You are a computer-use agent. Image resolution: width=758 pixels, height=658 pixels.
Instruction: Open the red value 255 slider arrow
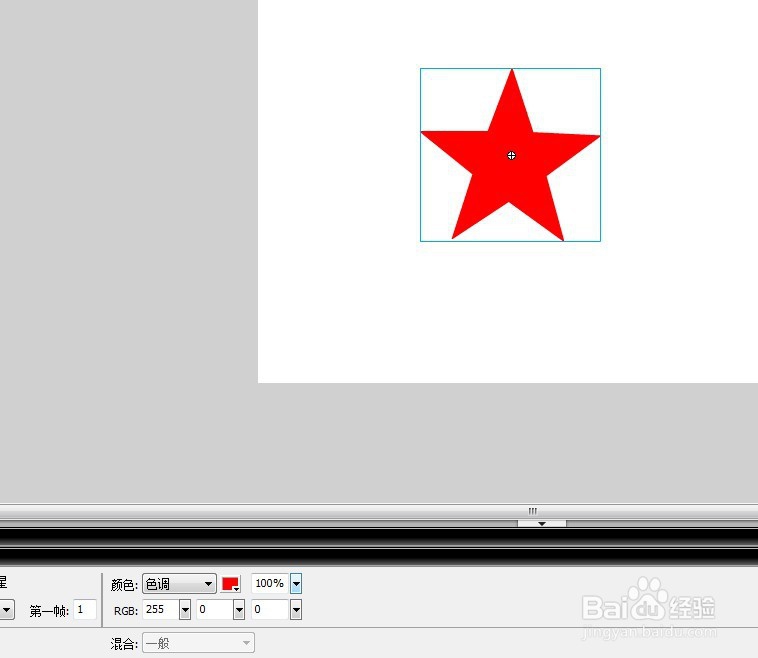(185, 610)
